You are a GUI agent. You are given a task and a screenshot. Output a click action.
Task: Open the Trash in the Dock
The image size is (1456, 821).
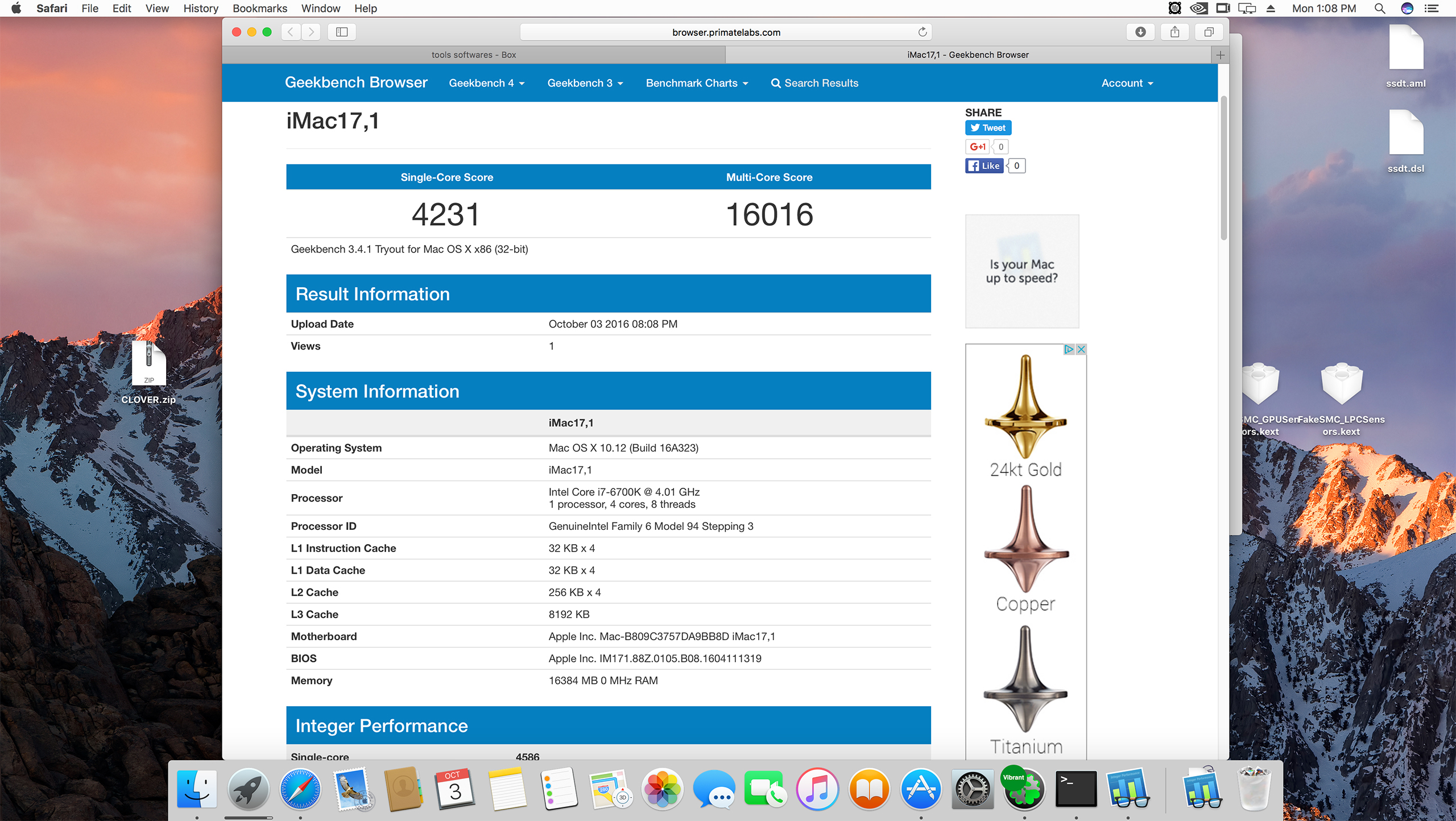(1254, 789)
